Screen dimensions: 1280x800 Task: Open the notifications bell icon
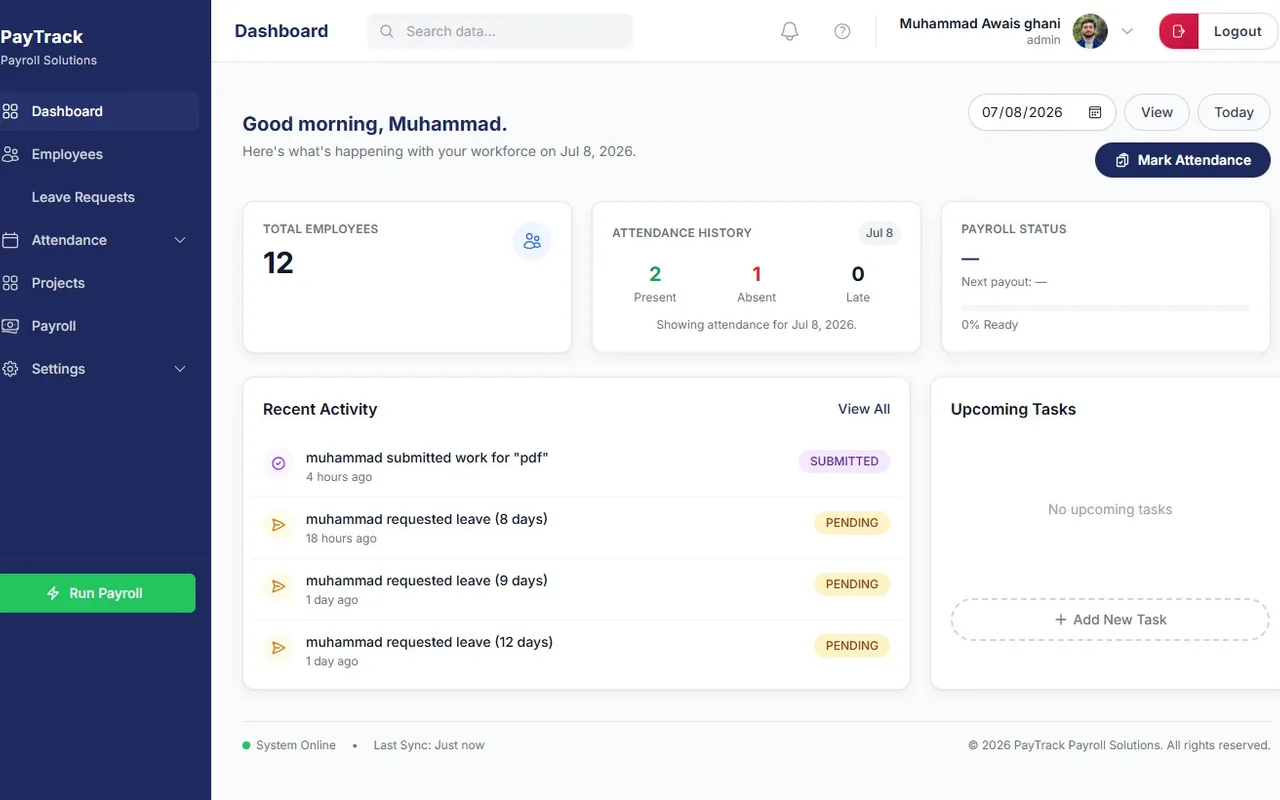[x=790, y=31]
